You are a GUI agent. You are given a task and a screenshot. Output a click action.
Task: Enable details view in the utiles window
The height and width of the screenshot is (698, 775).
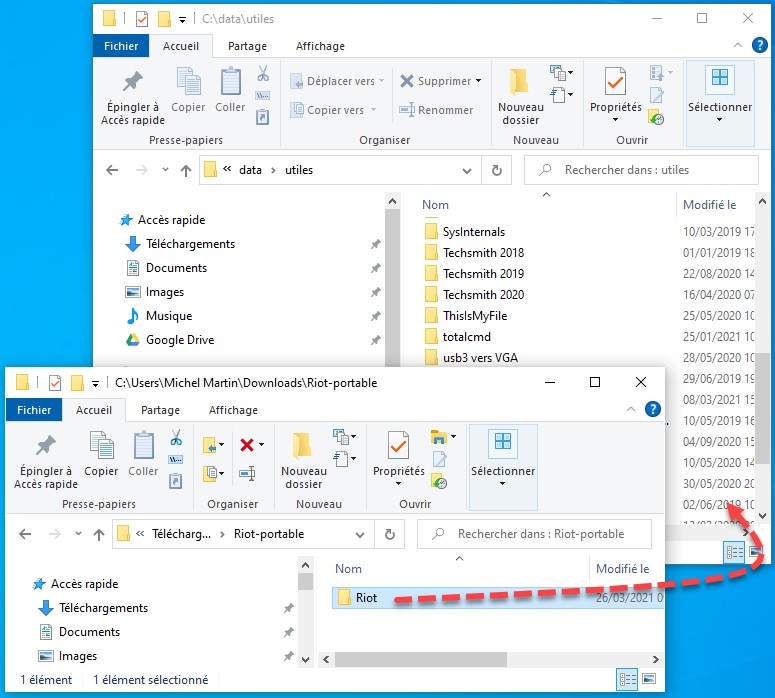click(734, 551)
